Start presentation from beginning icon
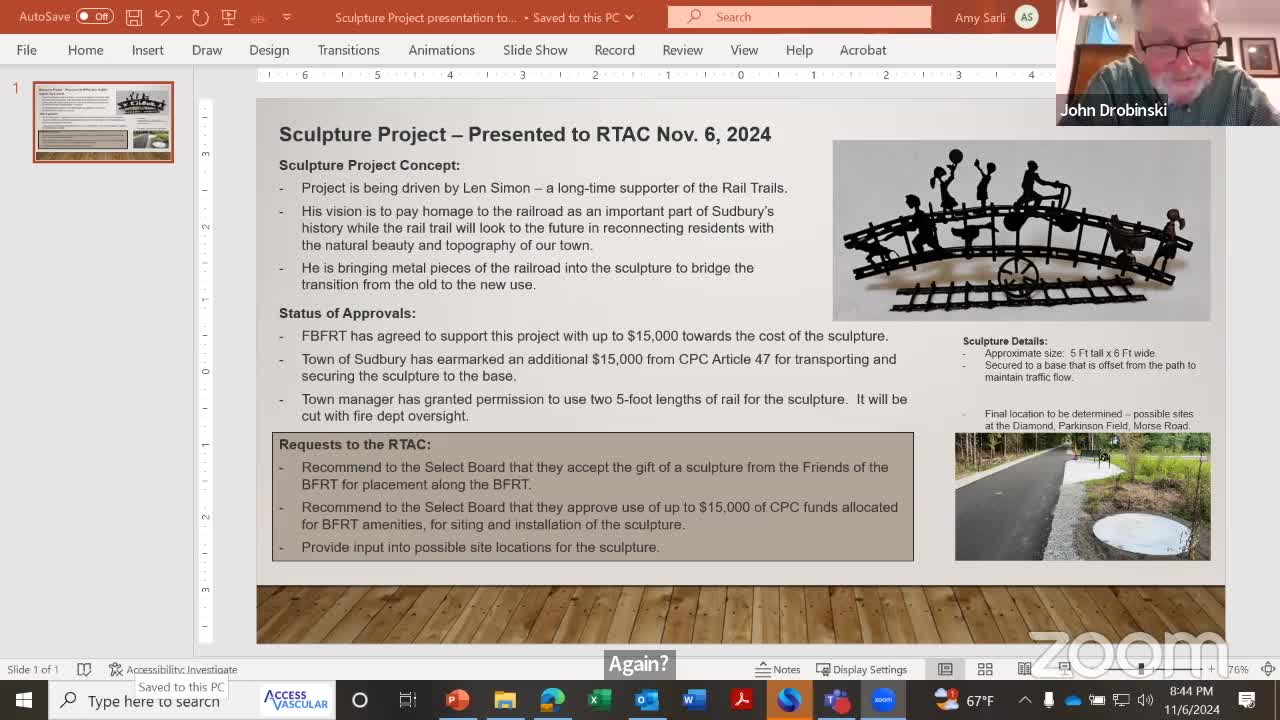 click(x=229, y=17)
